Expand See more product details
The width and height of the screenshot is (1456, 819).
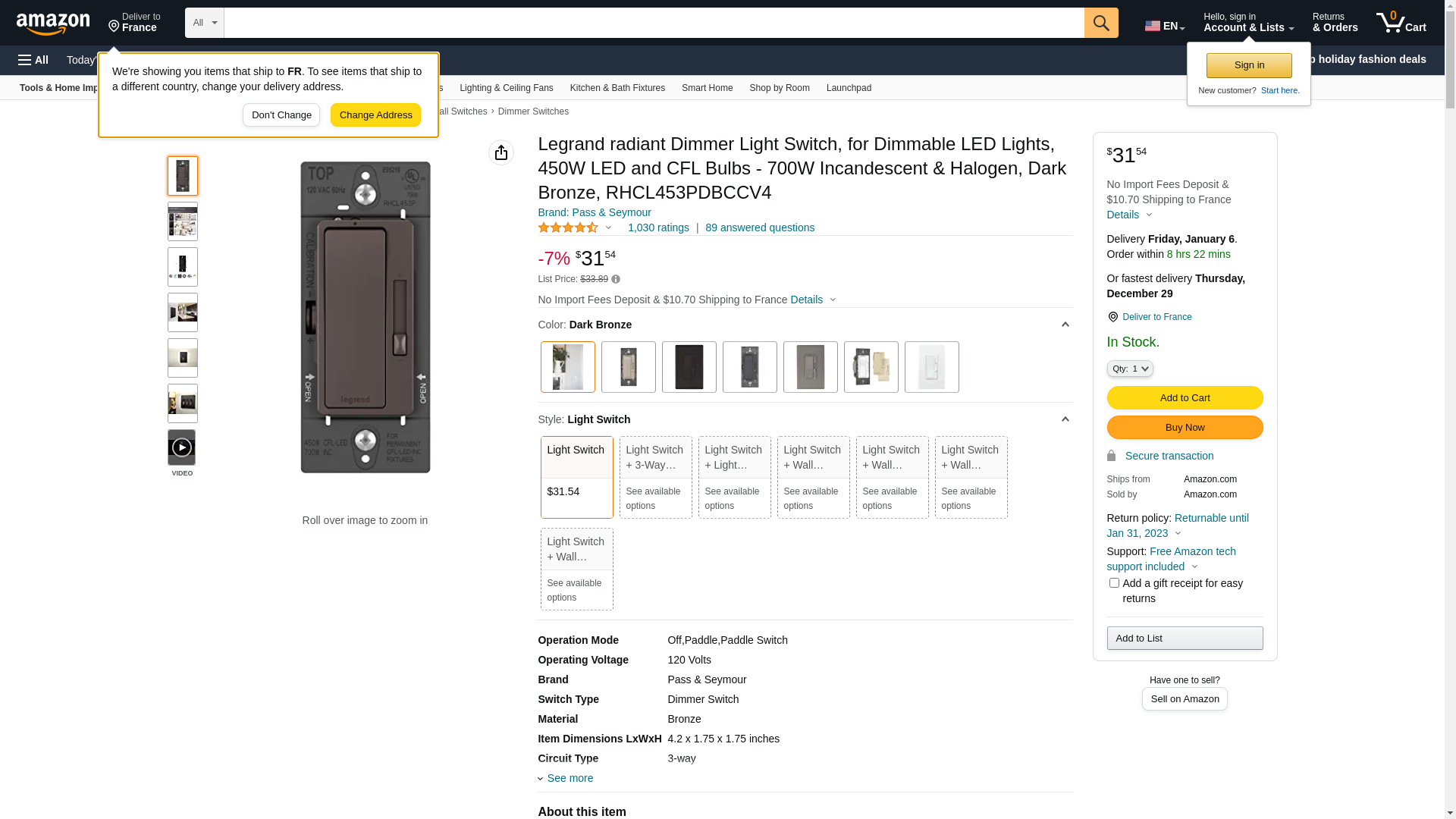coord(570,778)
